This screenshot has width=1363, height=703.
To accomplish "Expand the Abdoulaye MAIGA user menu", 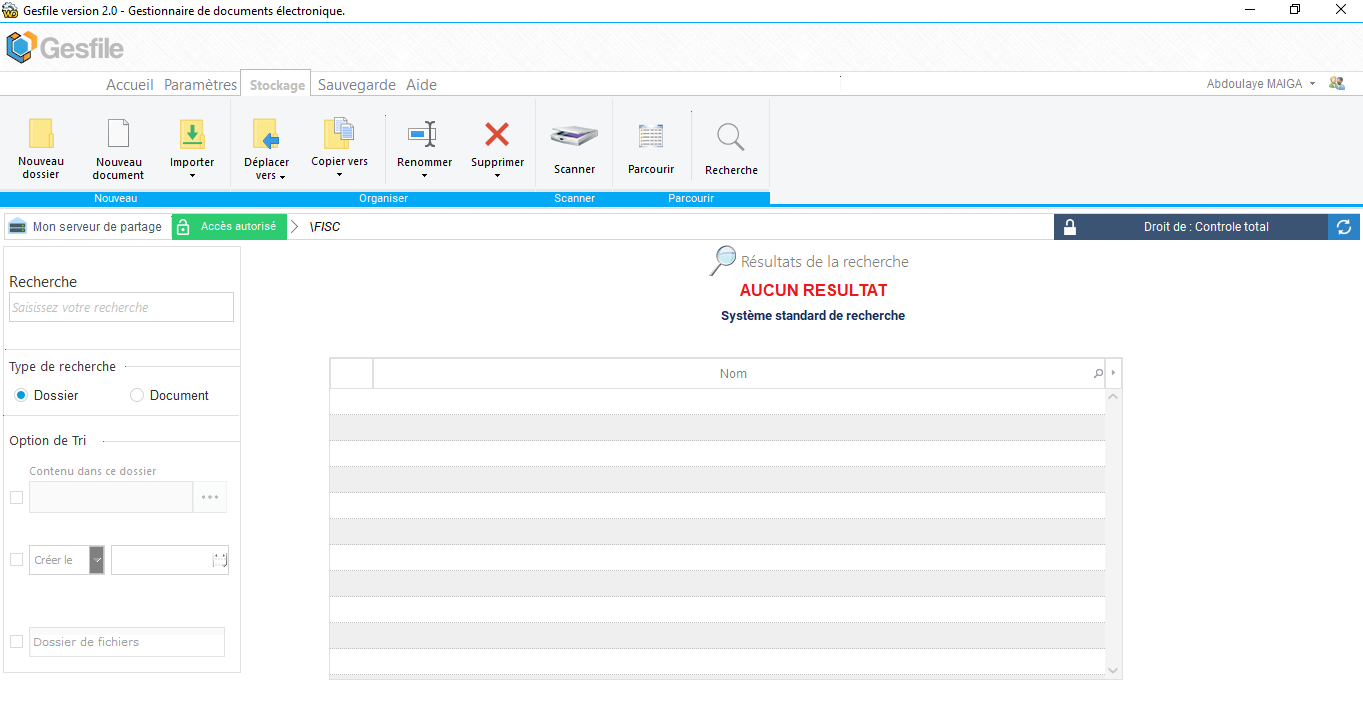I will click(x=1312, y=84).
